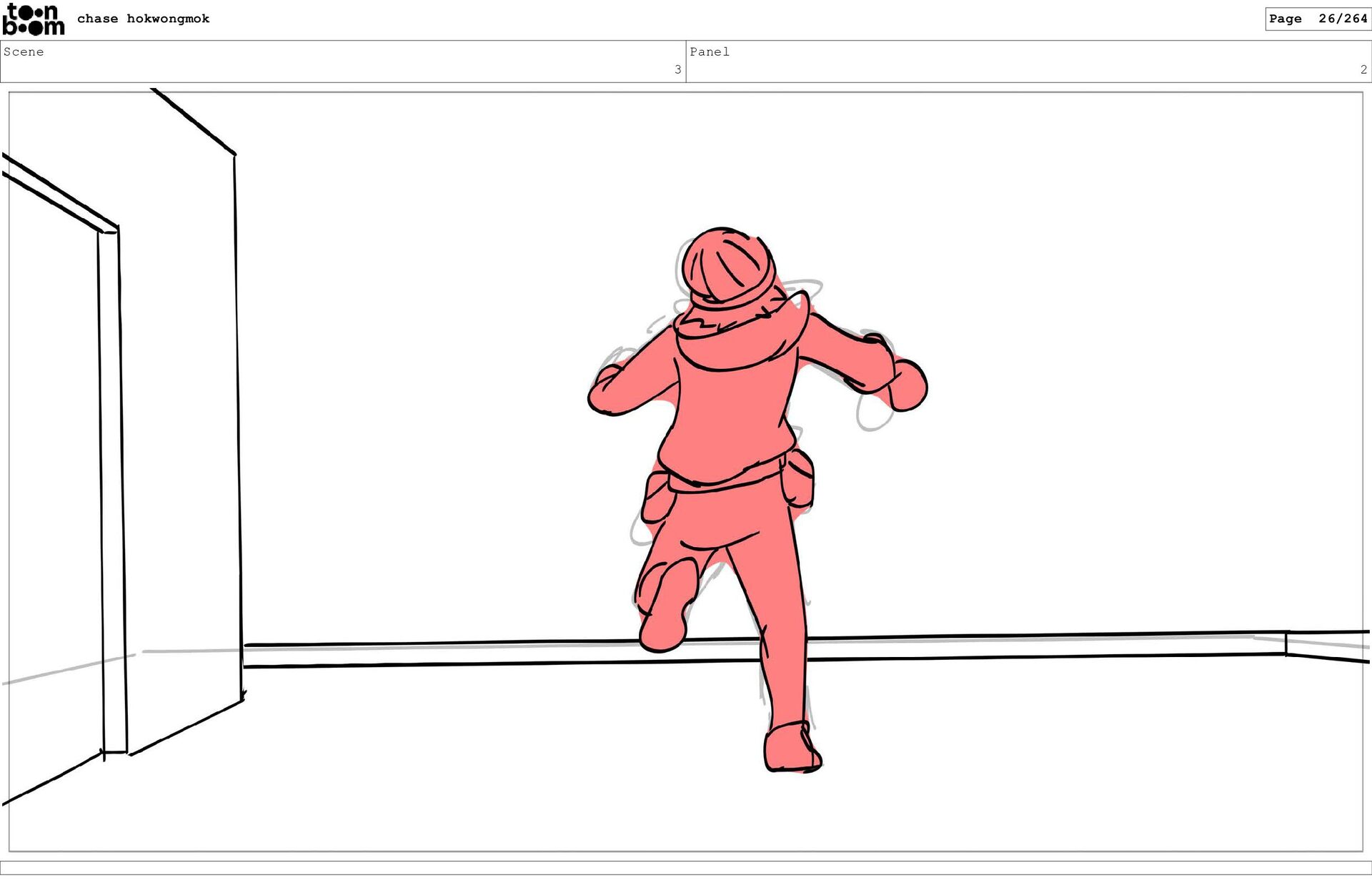Click the Page 26/264 indicator box

point(1317,19)
